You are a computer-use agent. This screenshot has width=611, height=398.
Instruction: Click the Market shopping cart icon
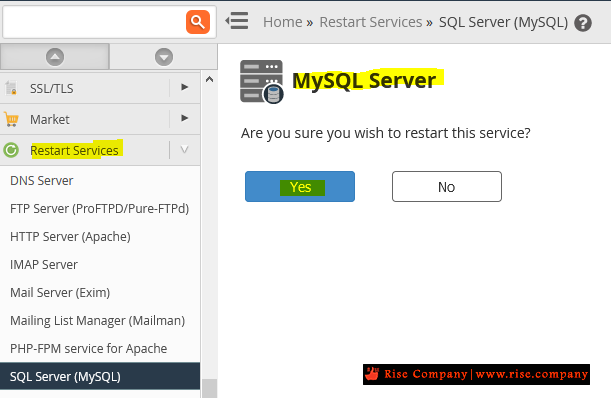click(11, 119)
